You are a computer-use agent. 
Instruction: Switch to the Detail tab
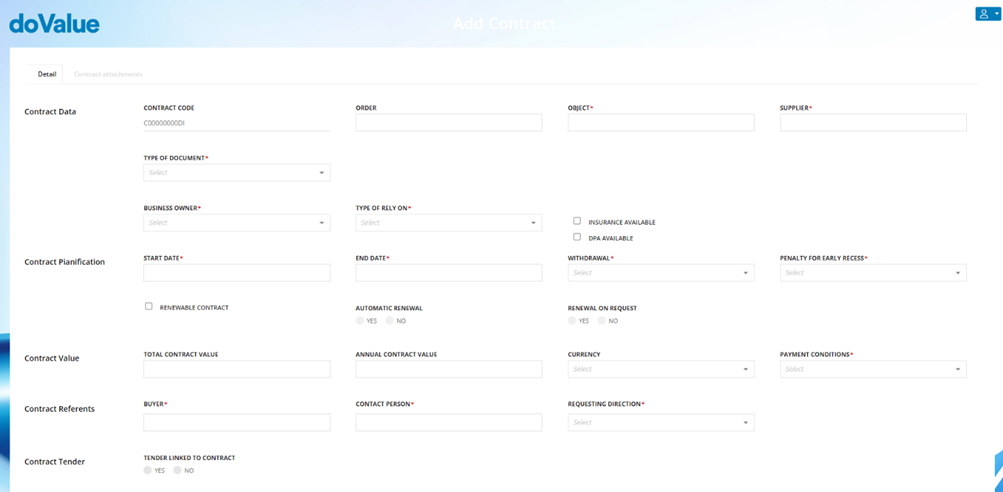click(47, 74)
